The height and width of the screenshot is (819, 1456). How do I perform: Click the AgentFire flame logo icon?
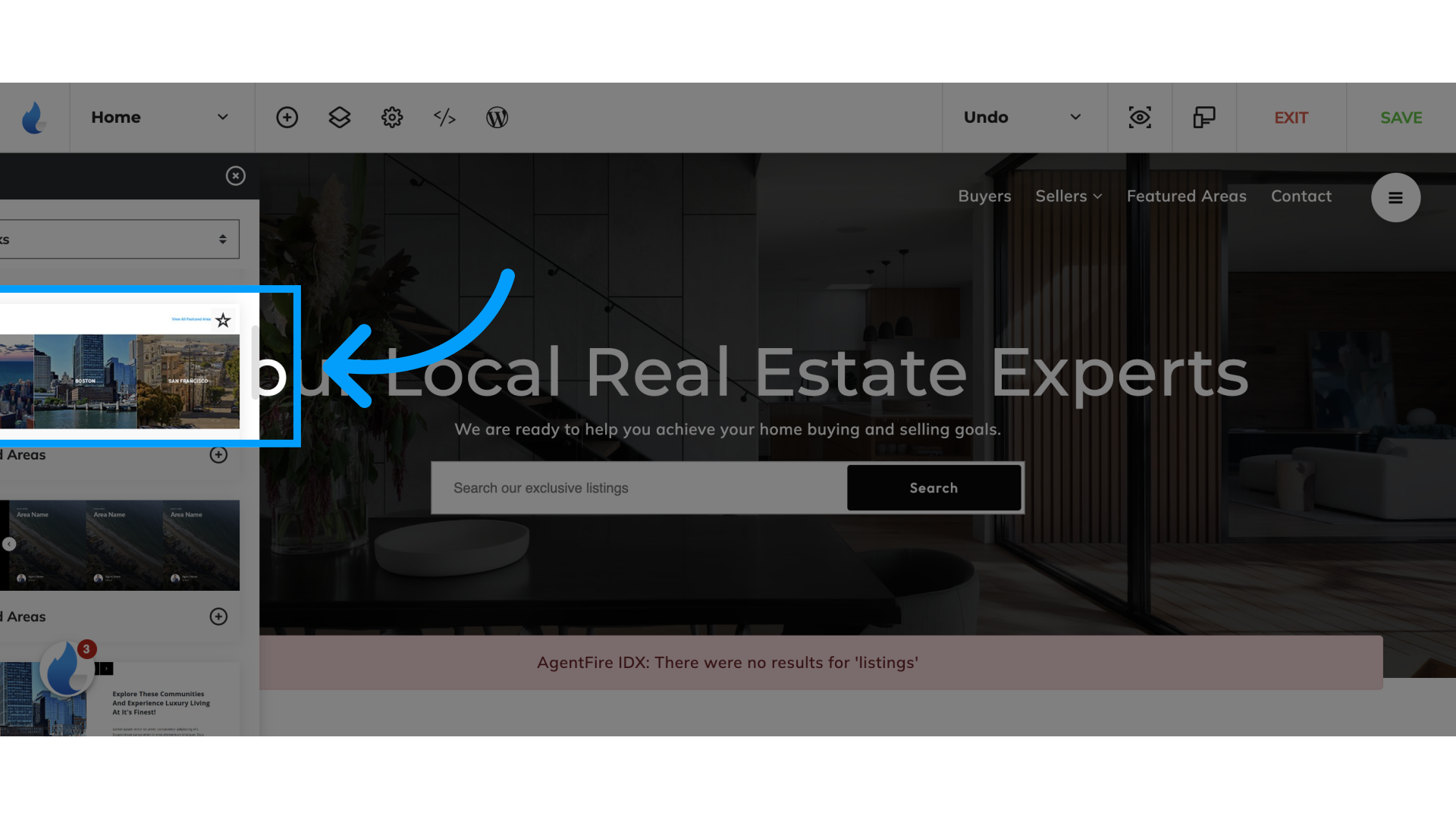[x=34, y=116]
